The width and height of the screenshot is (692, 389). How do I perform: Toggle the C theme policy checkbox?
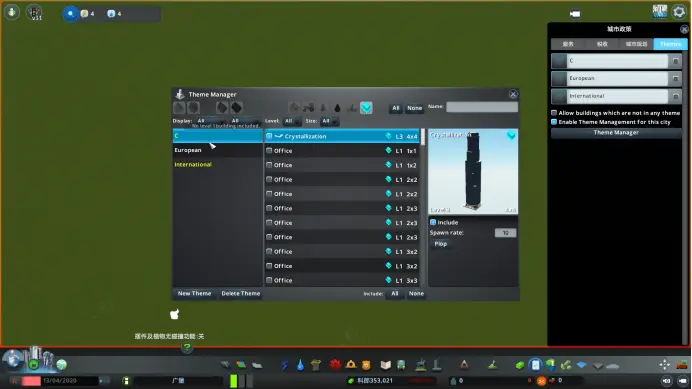click(675, 61)
